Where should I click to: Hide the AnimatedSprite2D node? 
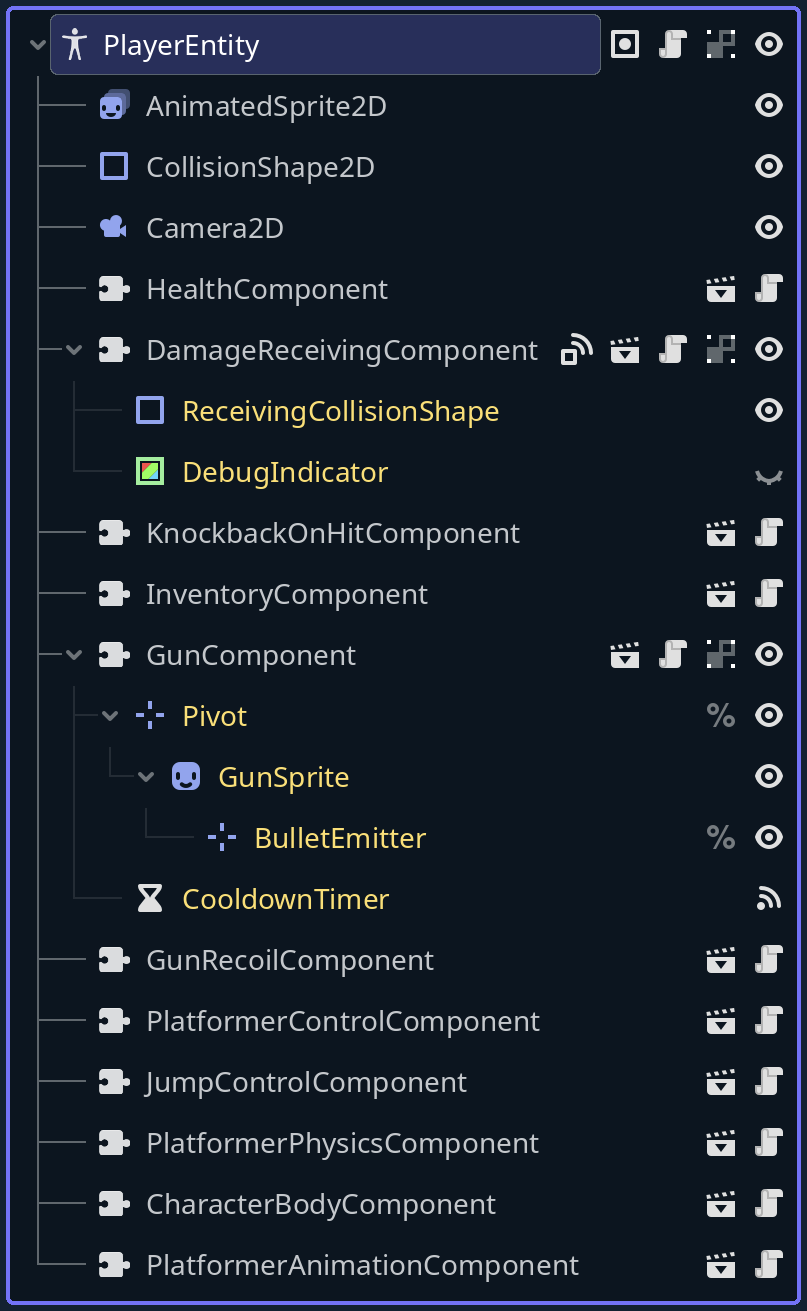pyautogui.click(x=768, y=105)
